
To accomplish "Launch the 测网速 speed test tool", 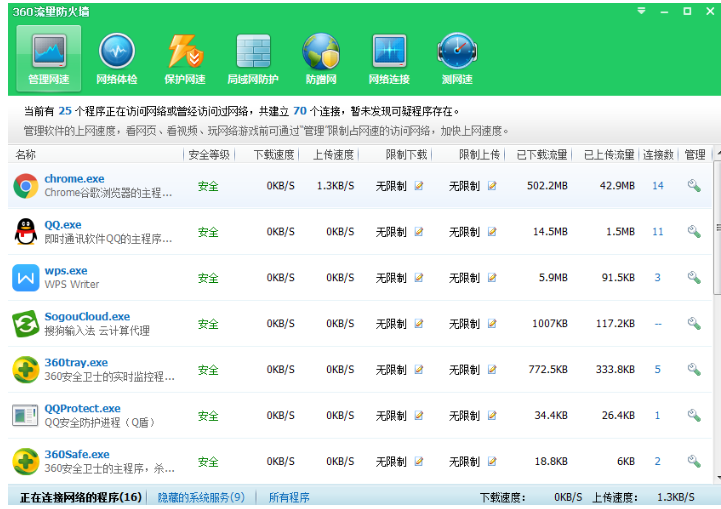I will (457, 58).
